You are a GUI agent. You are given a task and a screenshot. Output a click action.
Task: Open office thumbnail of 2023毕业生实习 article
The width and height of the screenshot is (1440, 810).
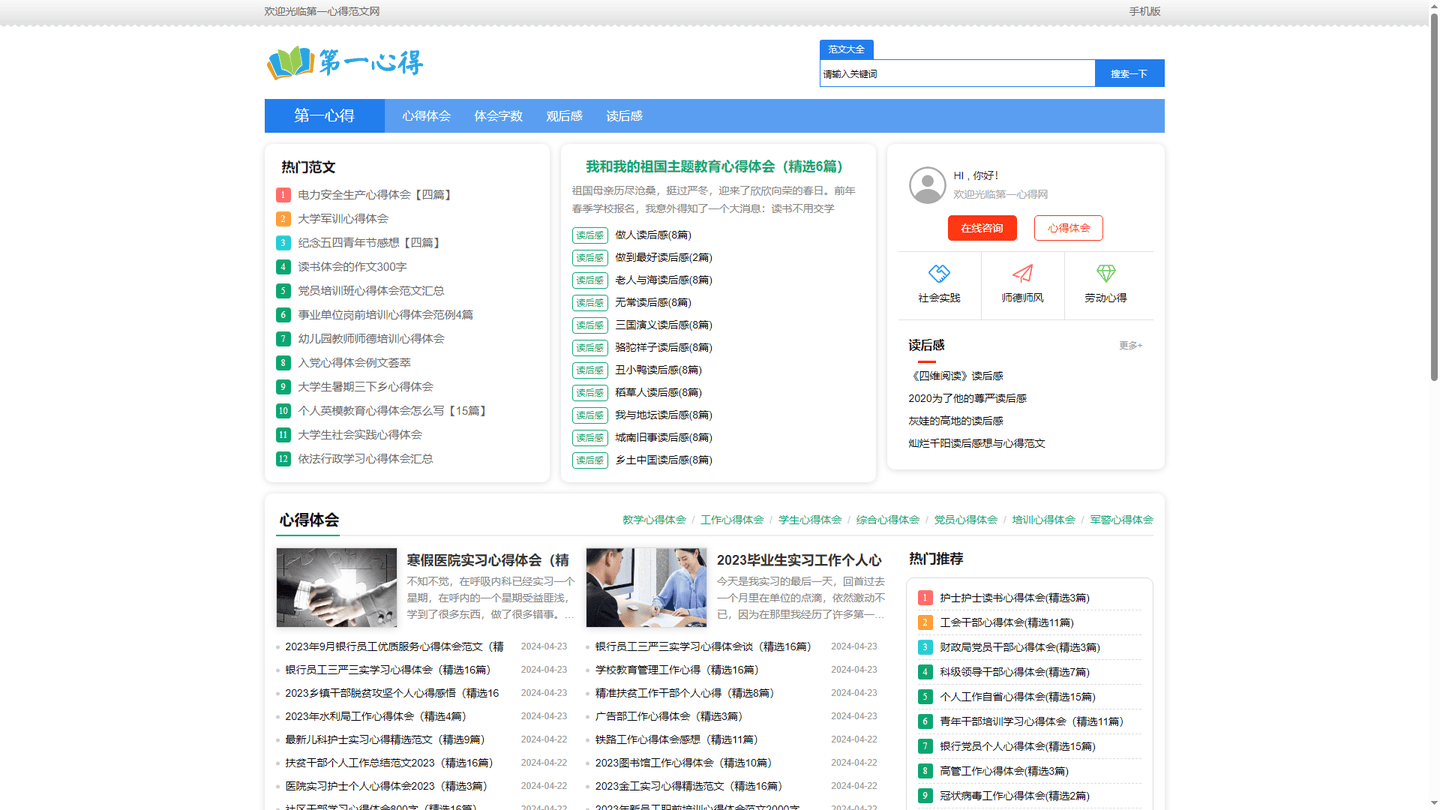[647, 588]
